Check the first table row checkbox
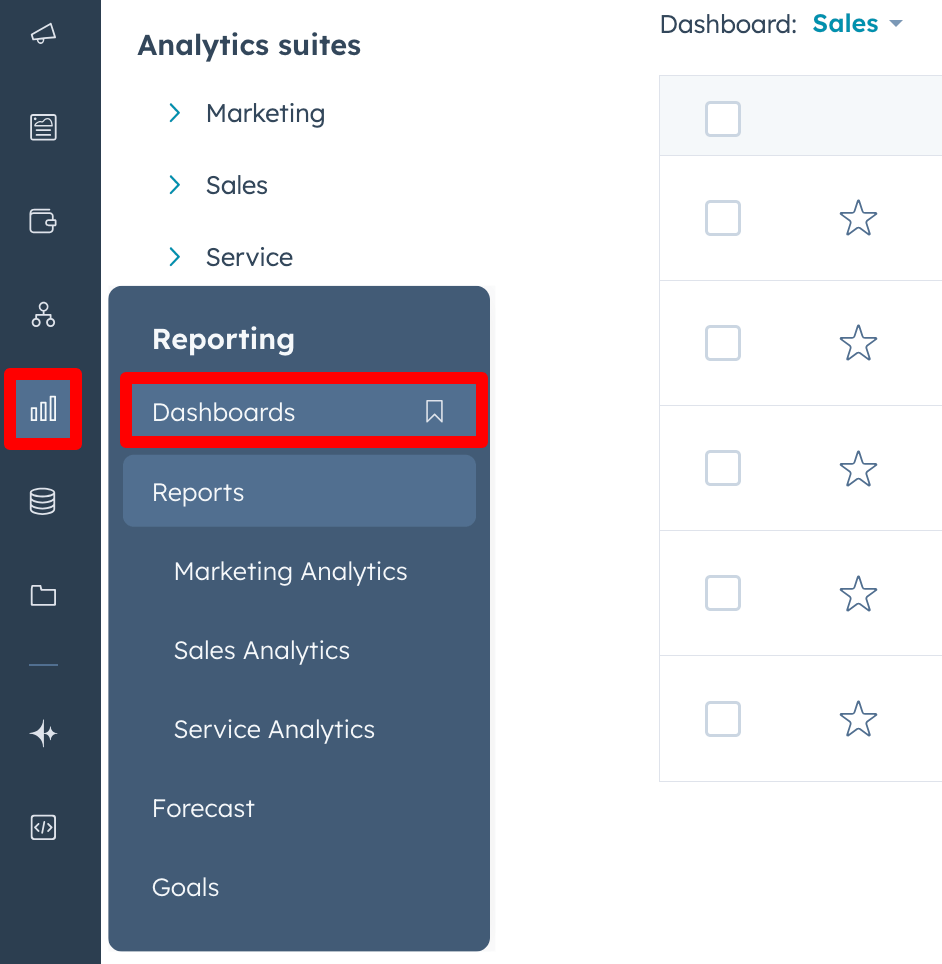 click(722, 218)
